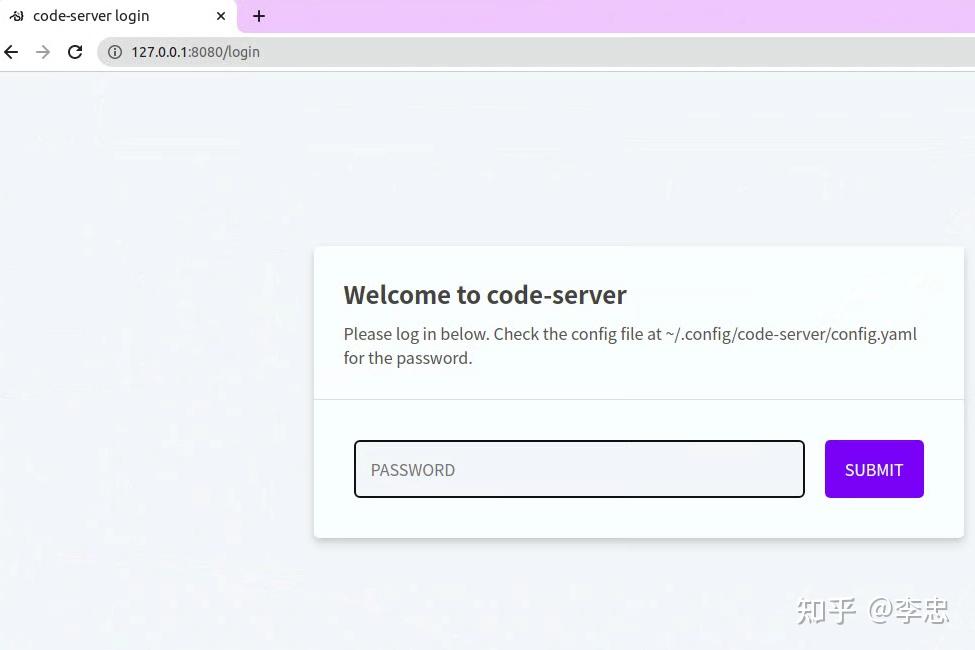Open a new browser tab with the plus icon
The width and height of the screenshot is (975, 650).
259,16
